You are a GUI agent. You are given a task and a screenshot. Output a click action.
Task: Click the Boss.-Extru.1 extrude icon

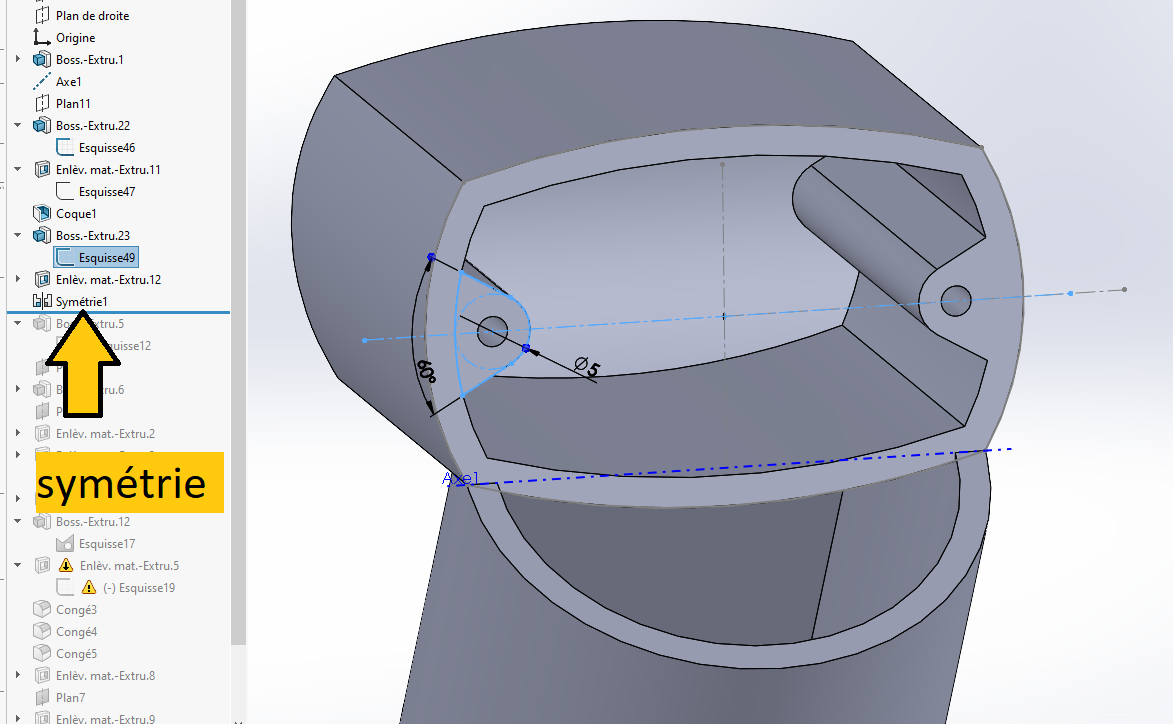(x=42, y=59)
